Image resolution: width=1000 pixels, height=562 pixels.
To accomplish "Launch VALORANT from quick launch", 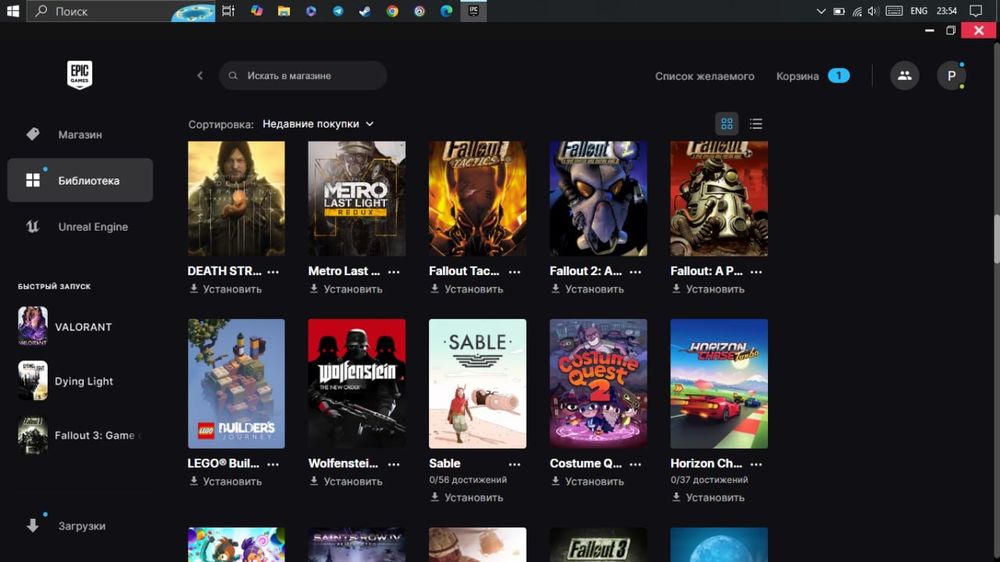I will click(80, 326).
